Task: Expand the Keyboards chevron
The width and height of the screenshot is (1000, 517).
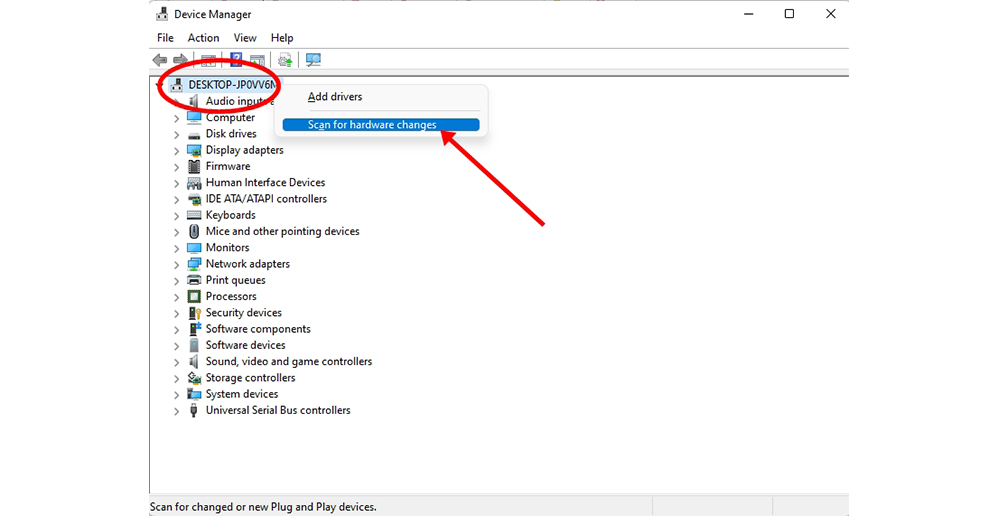Action: click(x=176, y=216)
